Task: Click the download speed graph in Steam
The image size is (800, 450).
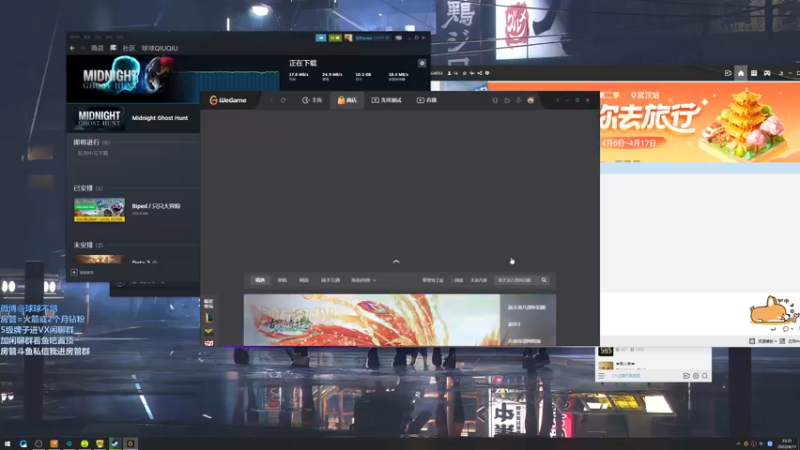Action: click(x=230, y=82)
